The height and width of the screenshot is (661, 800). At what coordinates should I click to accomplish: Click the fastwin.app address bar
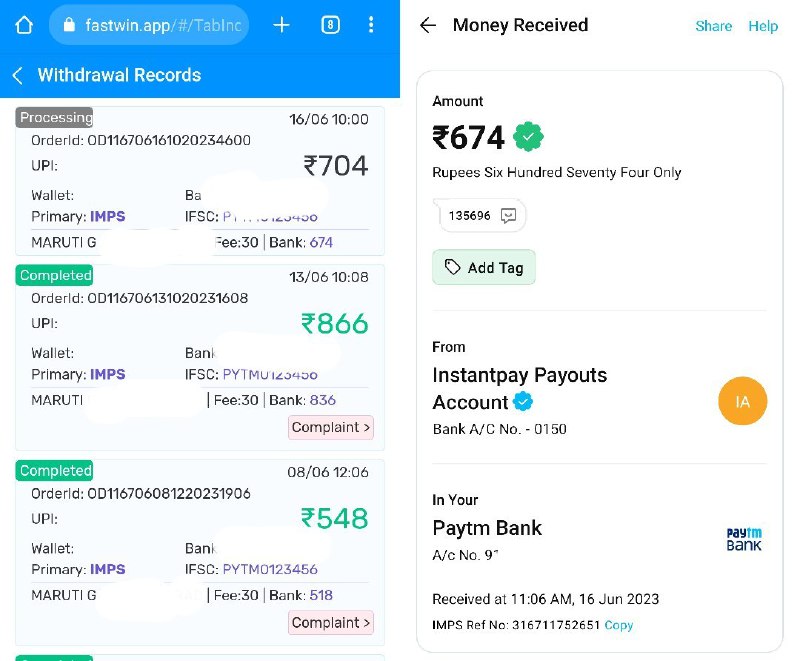click(x=149, y=24)
